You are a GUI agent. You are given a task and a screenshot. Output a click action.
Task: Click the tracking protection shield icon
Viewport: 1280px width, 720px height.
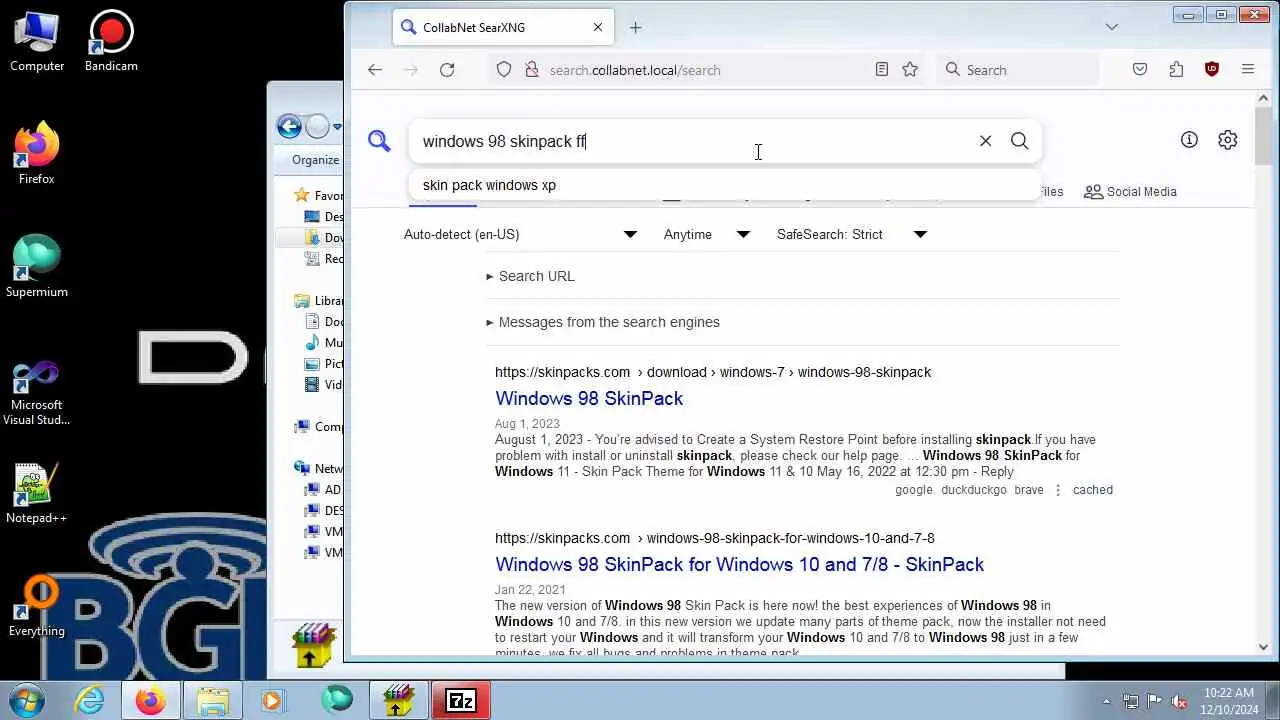tap(504, 70)
